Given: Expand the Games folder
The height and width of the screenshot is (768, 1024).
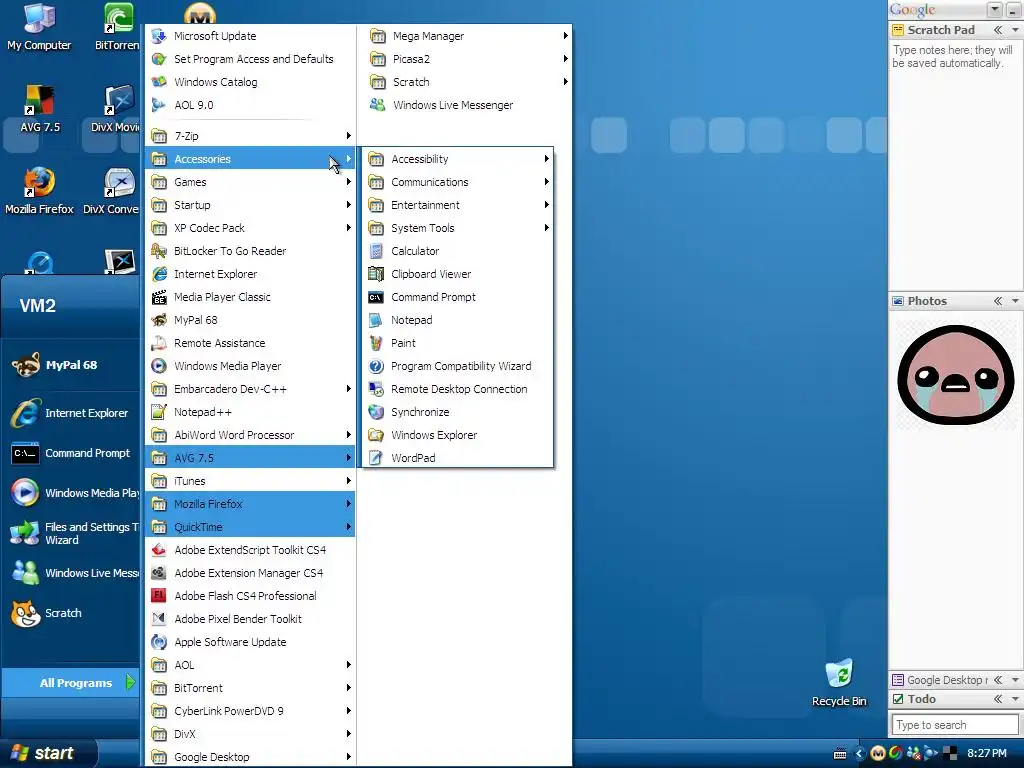Looking at the screenshot, I should [251, 182].
